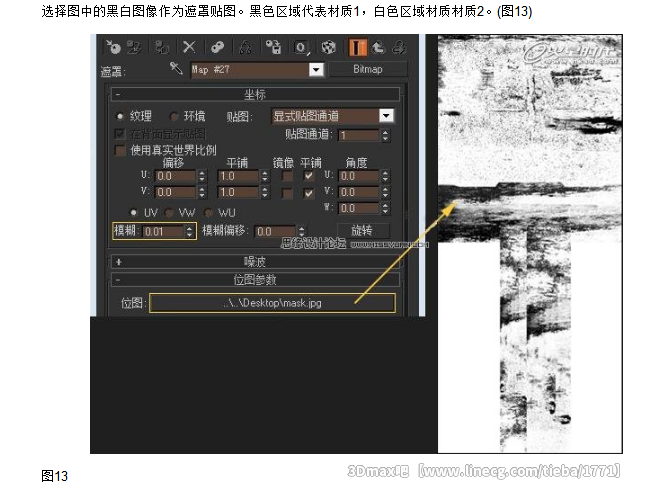Collapse the 位图参数 rollout
The image size is (660, 490).
click(x=255, y=280)
